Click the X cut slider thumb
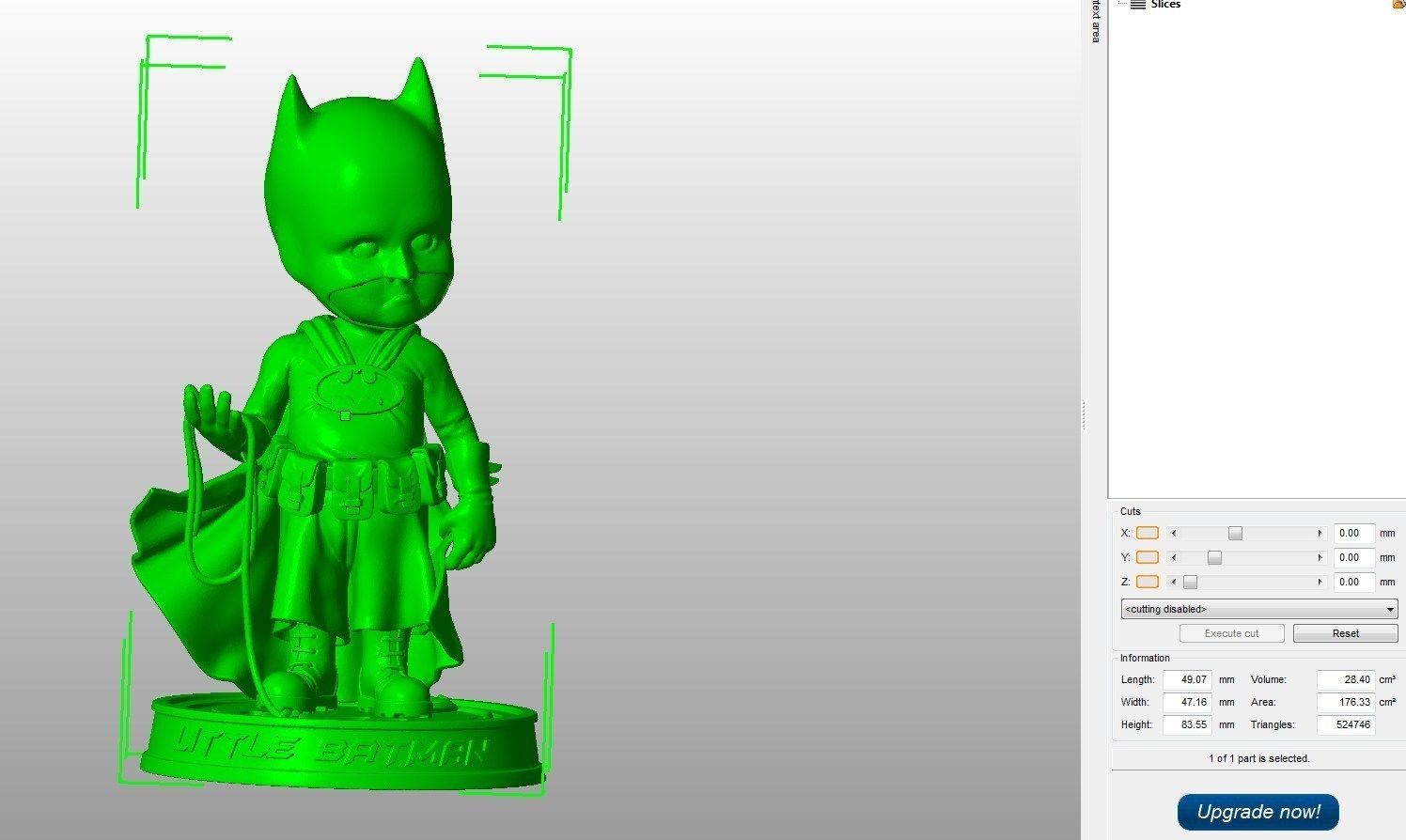Viewport: 1406px width, 840px height. 1235,534
